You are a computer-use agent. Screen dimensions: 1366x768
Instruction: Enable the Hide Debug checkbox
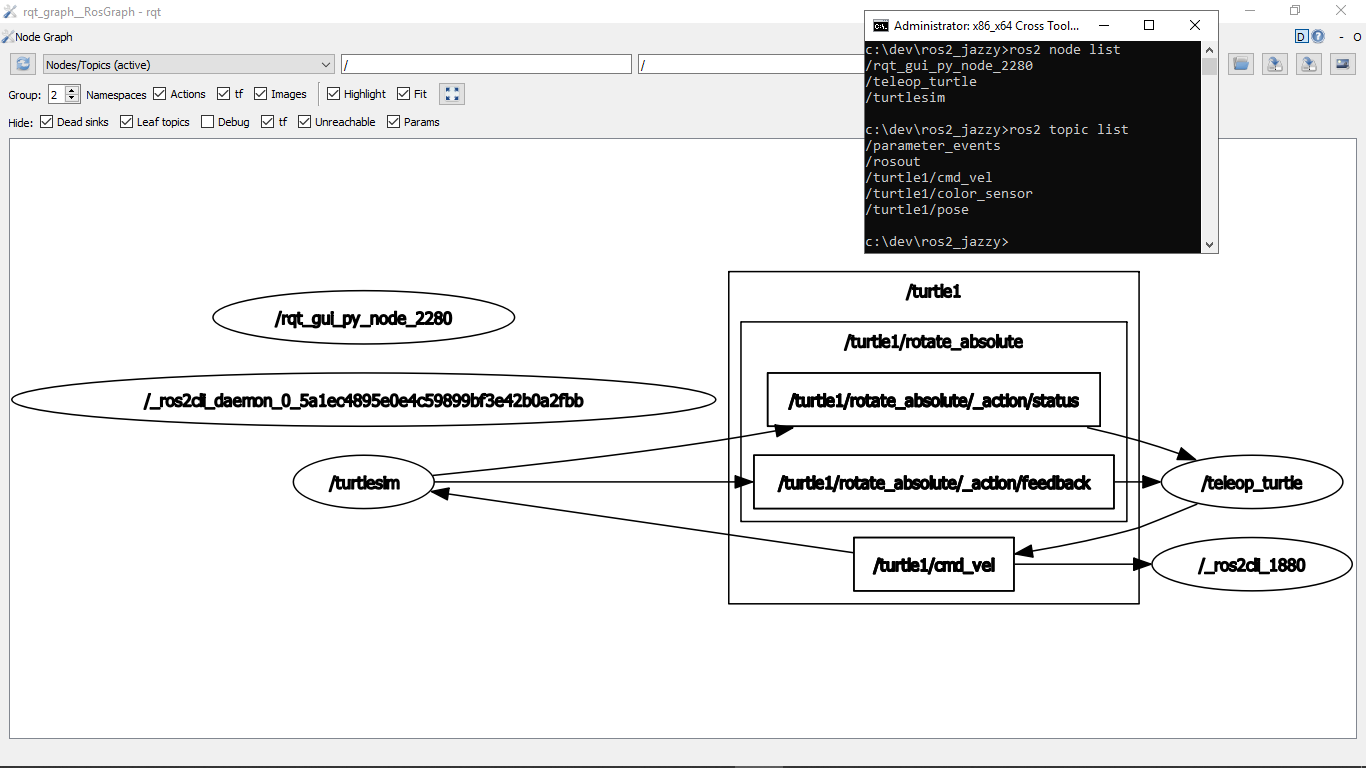pos(207,122)
